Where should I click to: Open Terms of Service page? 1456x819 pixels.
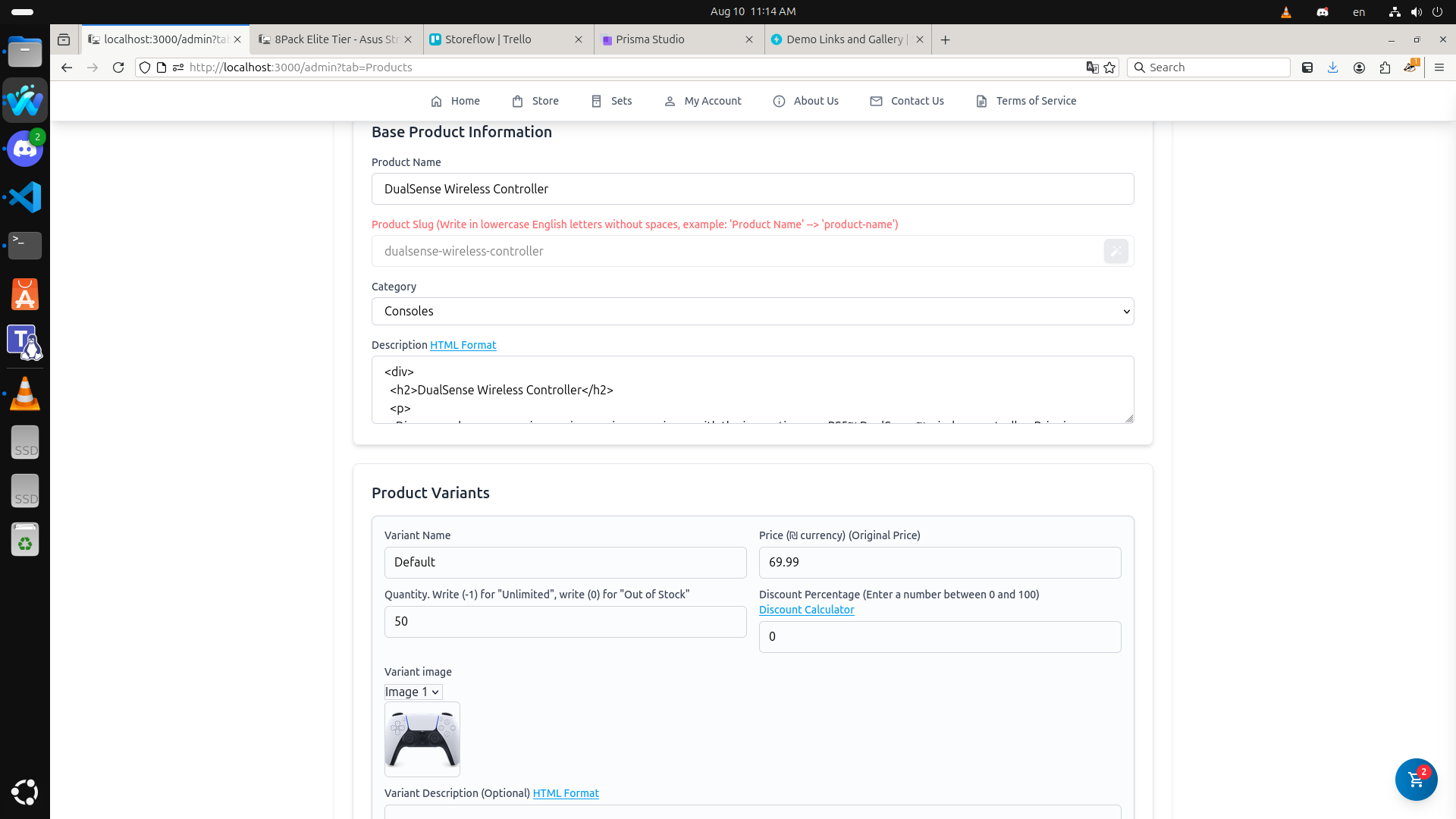pos(1026,101)
